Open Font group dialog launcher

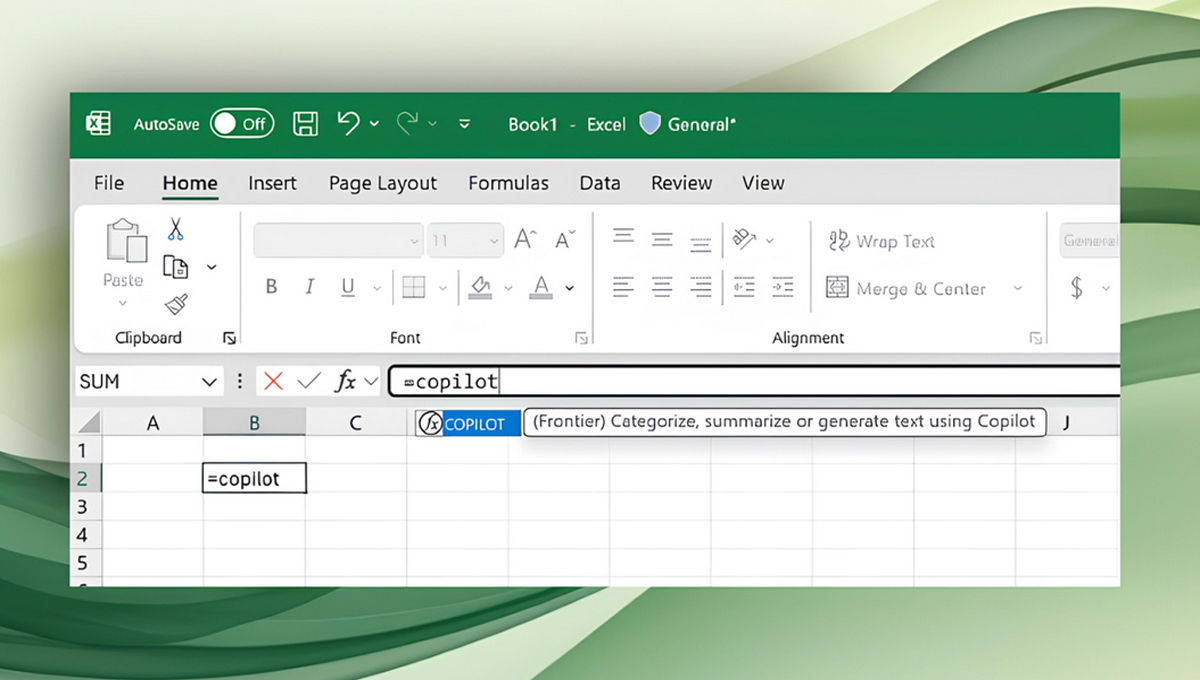pyautogui.click(x=582, y=338)
